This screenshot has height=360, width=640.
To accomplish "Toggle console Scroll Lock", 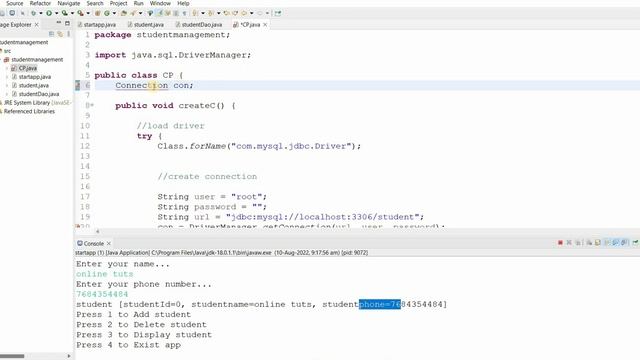I will point(598,242).
